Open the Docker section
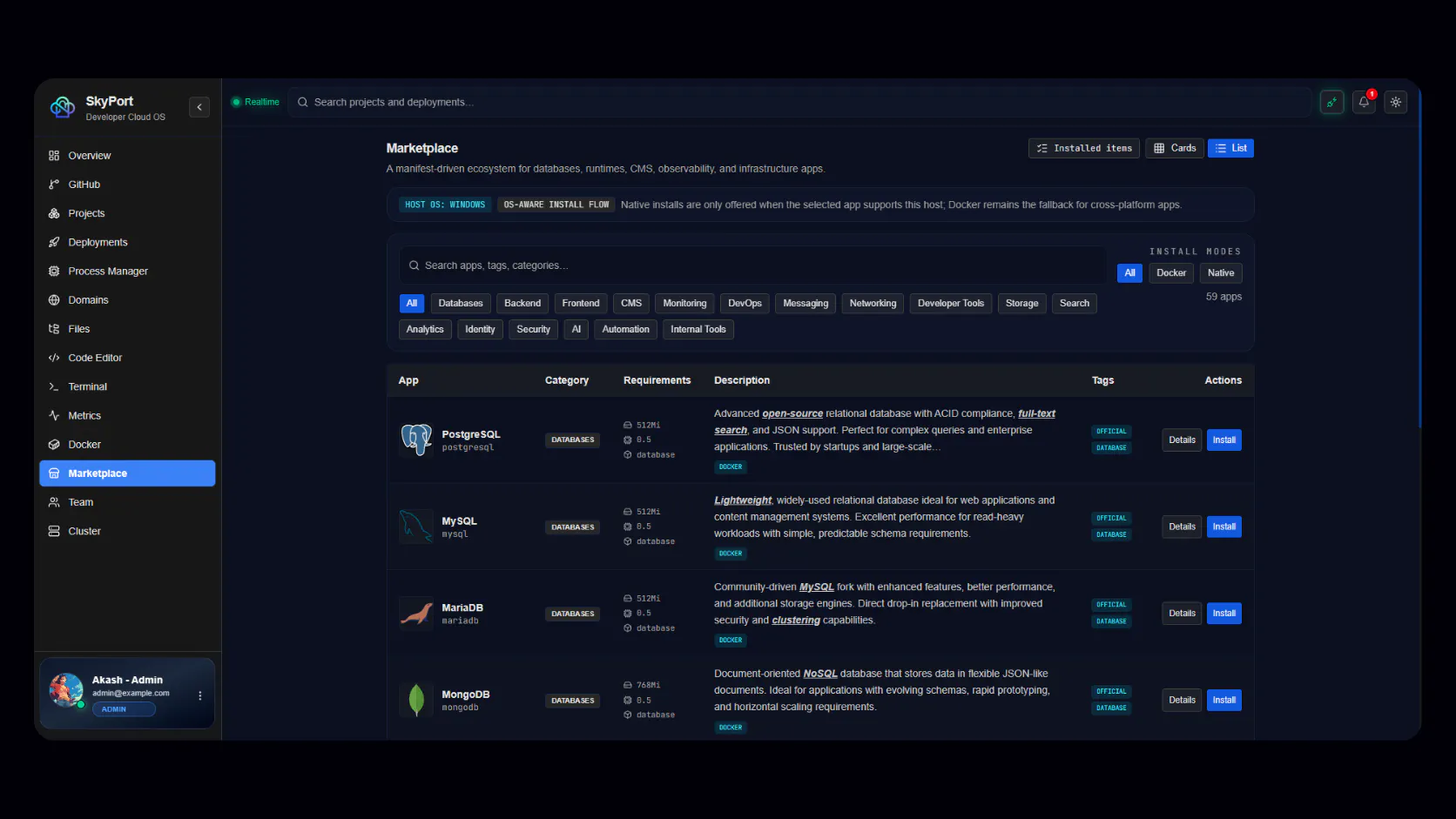The height and width of the screenshot is (819, 1456). [x=127, y=444]
